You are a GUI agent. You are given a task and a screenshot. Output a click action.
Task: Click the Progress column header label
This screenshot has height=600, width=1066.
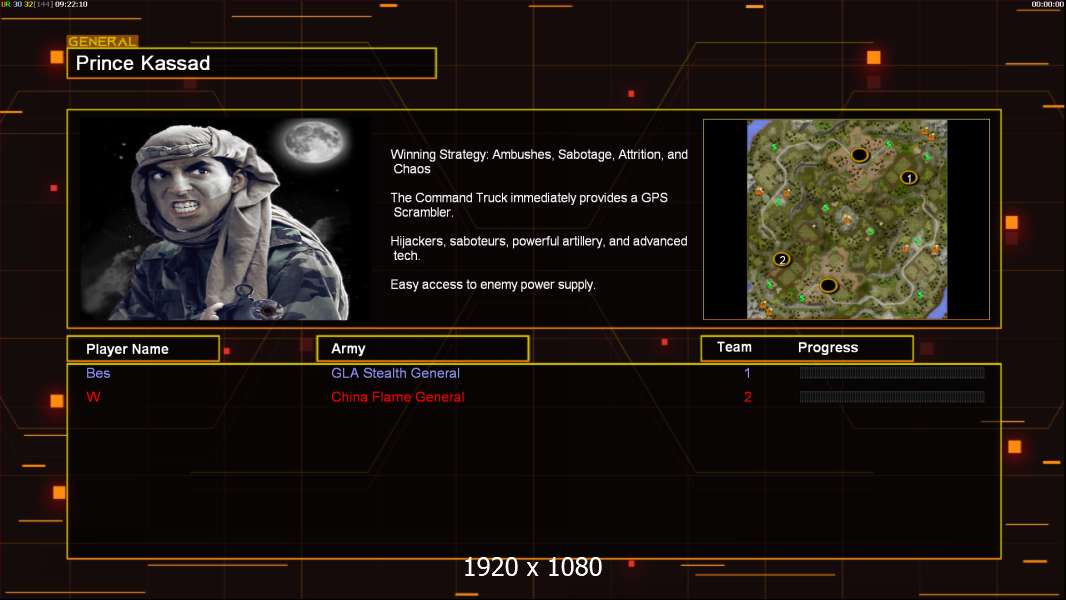pos(827,348)
